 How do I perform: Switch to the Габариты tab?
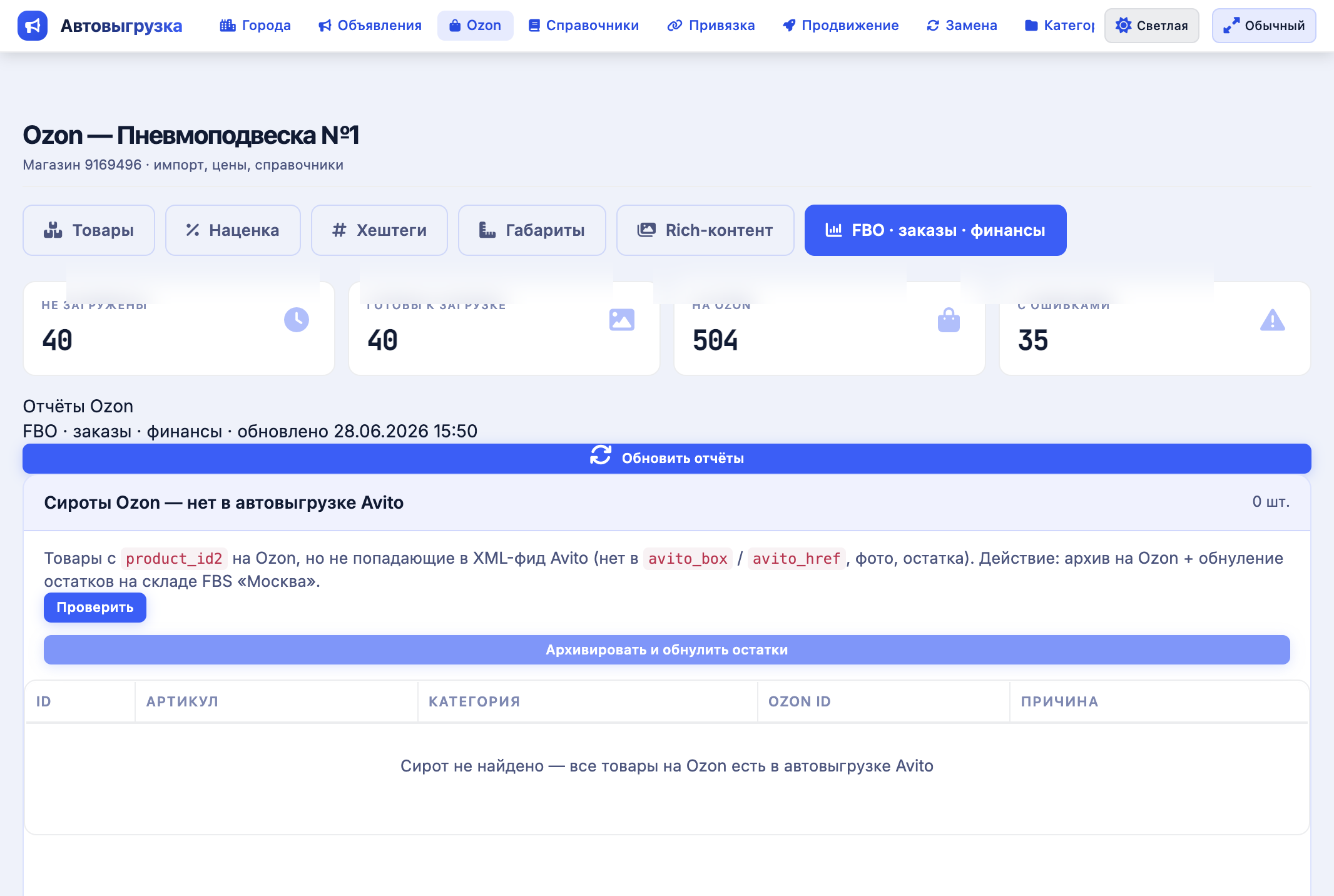532,230
